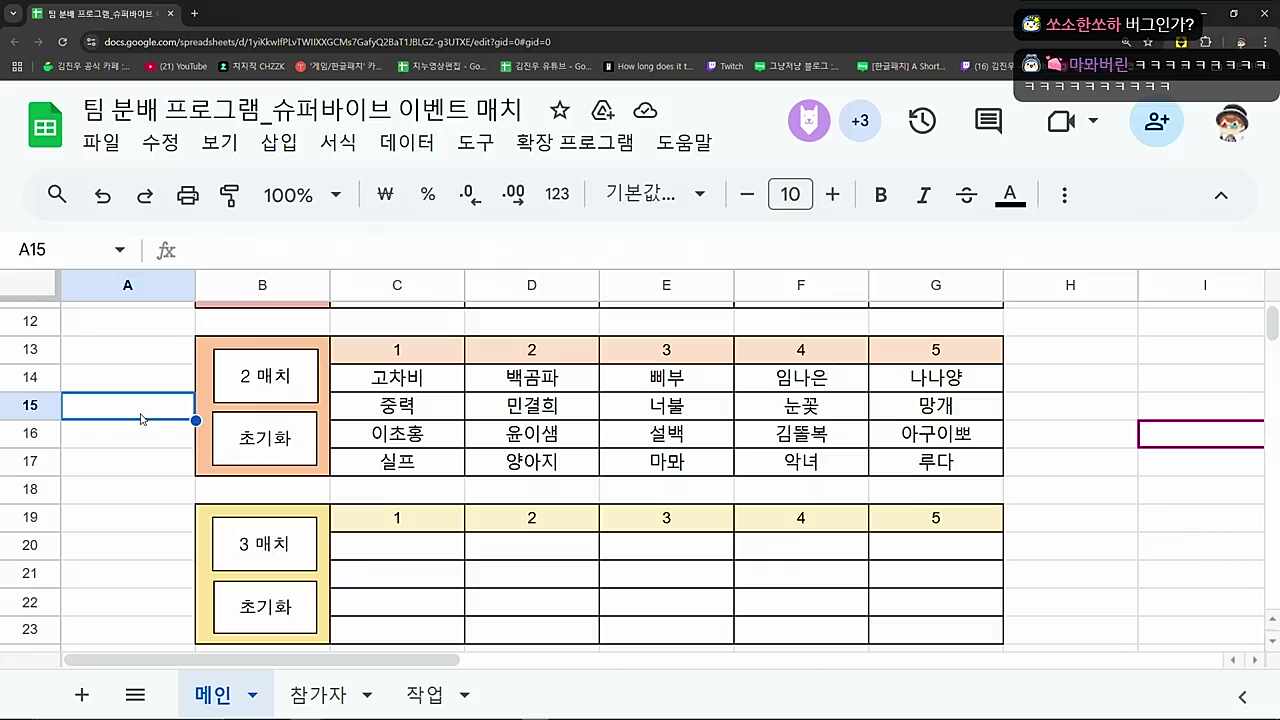Activate the paint format tool
Image resolution: width=1280 pixels, height=720 pixels.
pyautogui.click(x=230, y=195)
